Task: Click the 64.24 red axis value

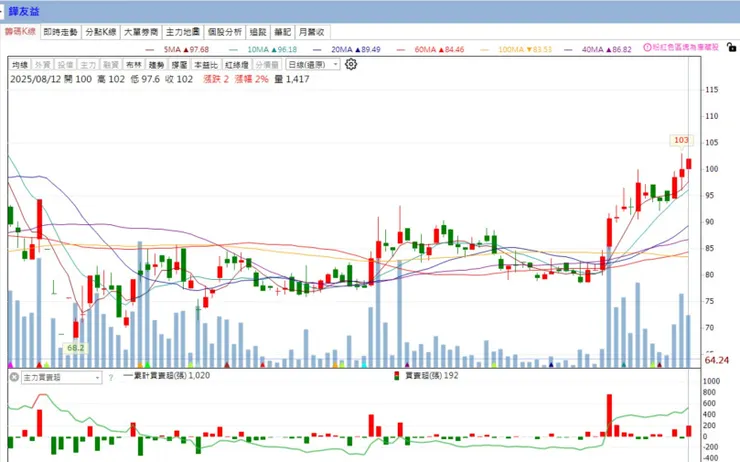Action: point(716,361)
